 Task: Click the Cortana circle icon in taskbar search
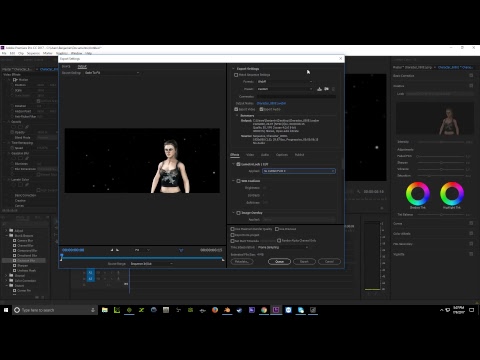pos(17,310)
